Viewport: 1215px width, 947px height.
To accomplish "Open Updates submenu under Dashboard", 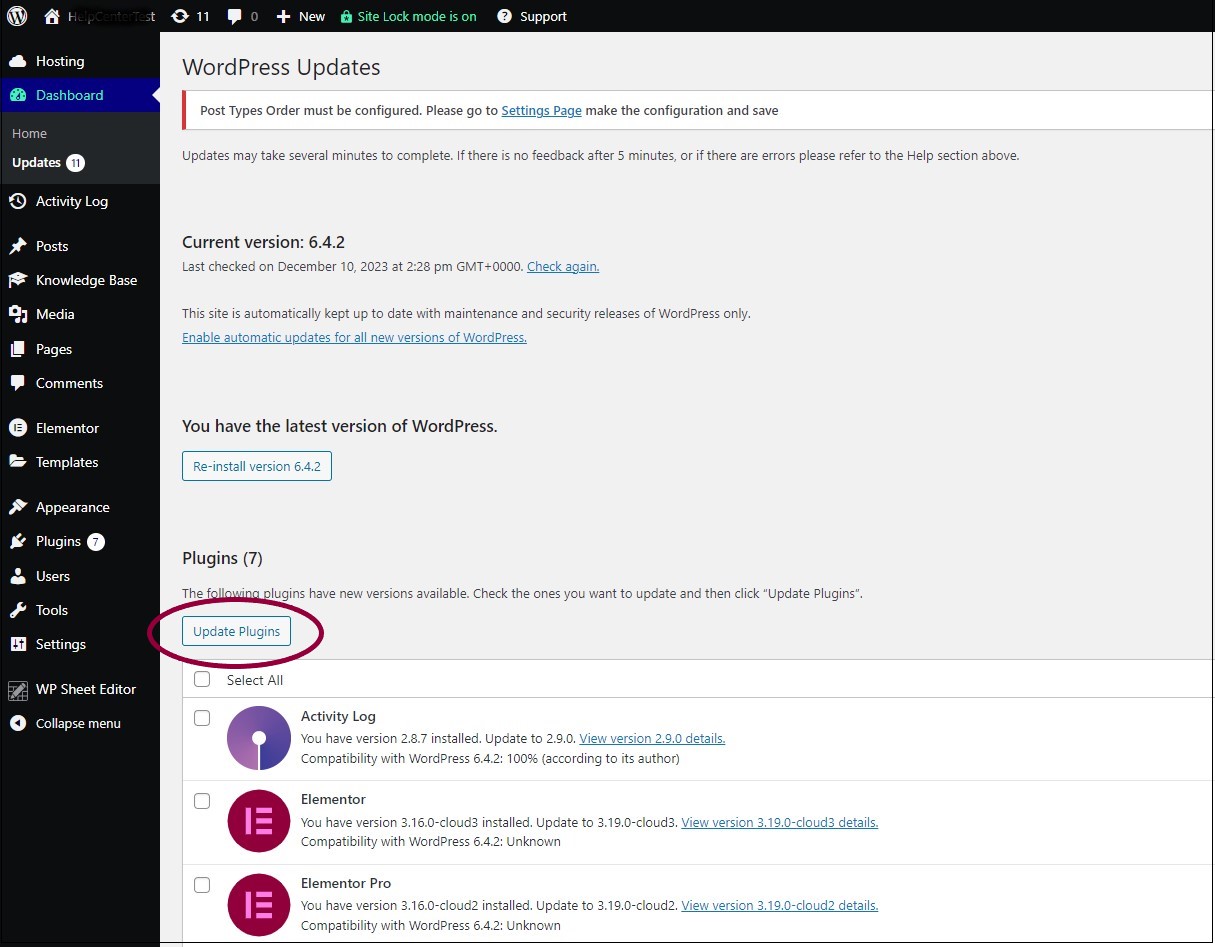I will click(x=48, y=162).
